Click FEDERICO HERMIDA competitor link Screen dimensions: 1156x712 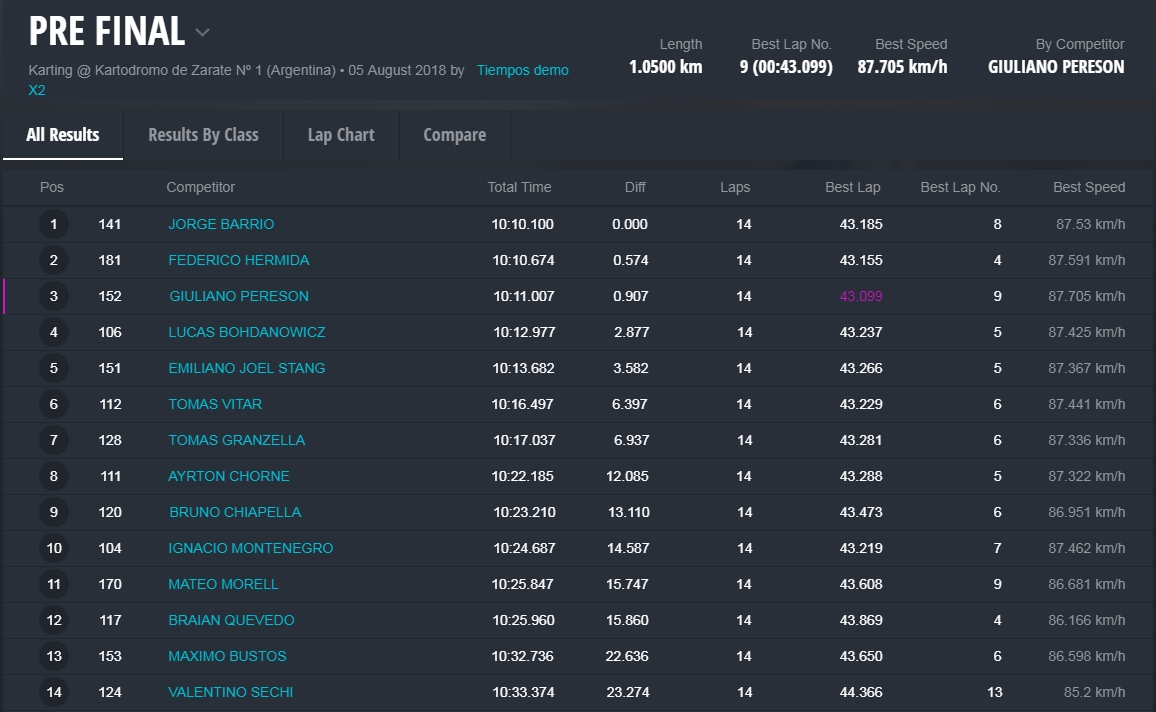(238, 260)
